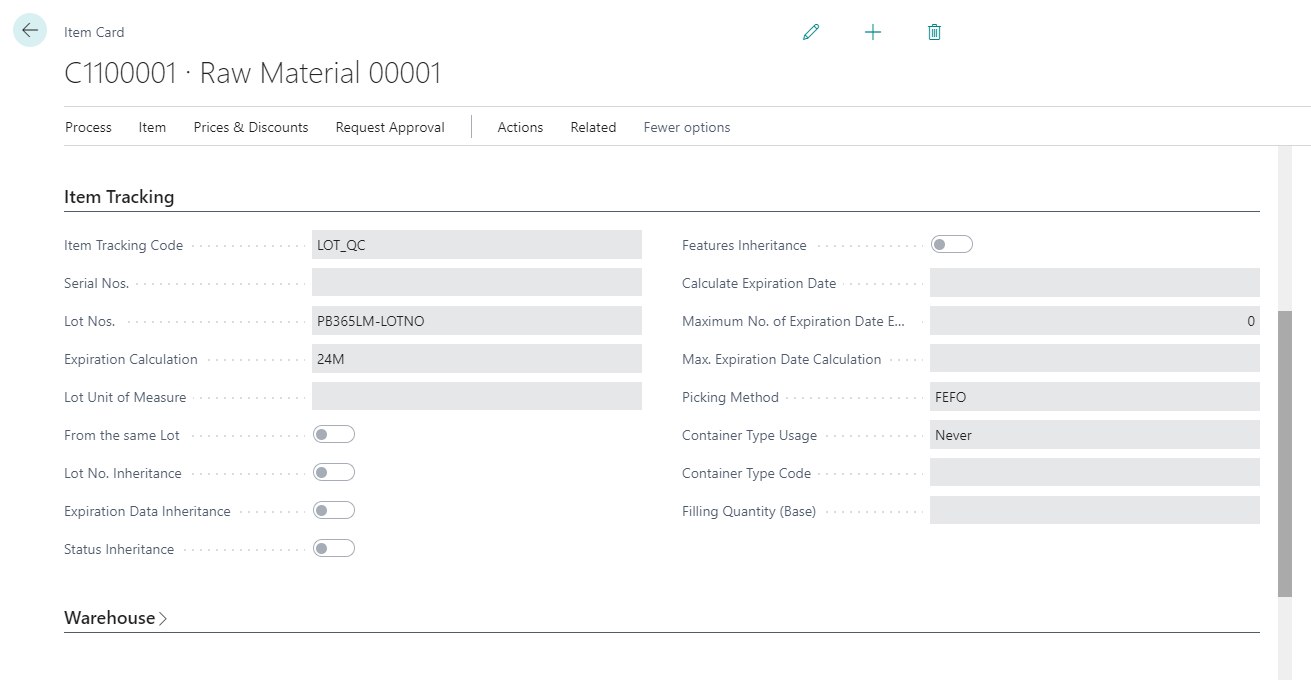Collapse the Item Tracking section header
This screenshot has width=1311, height=680.
(x=119, y=197)
